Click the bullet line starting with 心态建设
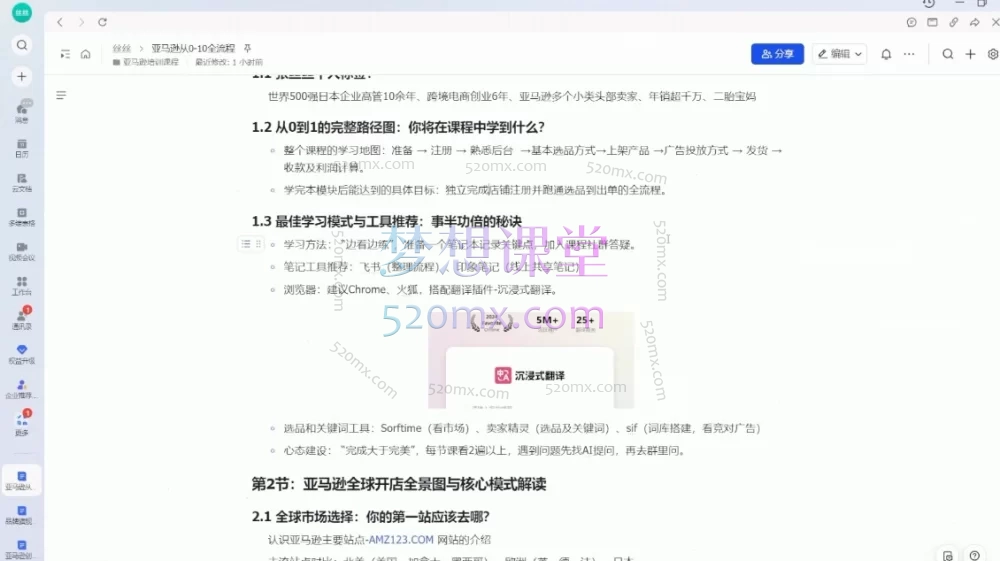This screenshot has height=561, width=1000. click(485, 451)
